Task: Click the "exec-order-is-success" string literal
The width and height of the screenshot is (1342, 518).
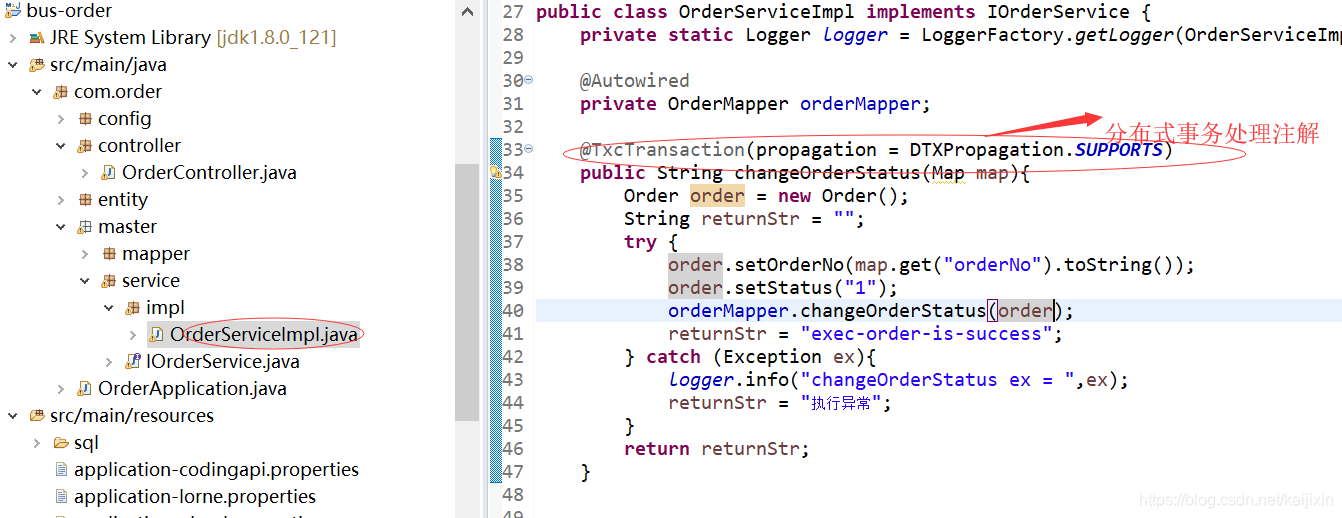Action: pyautogui.click(x=932, y=334)
